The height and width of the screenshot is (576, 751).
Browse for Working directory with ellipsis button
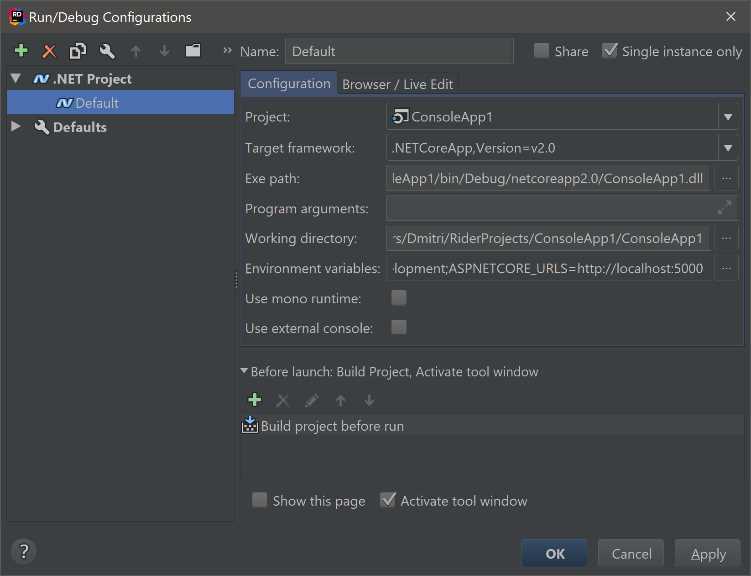726,238
